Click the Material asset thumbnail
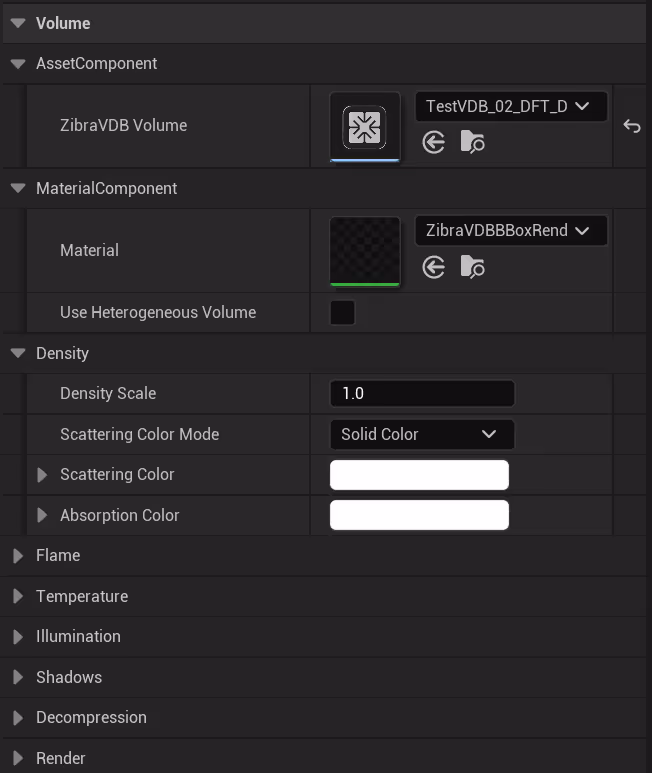Image resolution: width=652 pixels, height=773 pixels. pyautogui.click(x=365, y=251)
